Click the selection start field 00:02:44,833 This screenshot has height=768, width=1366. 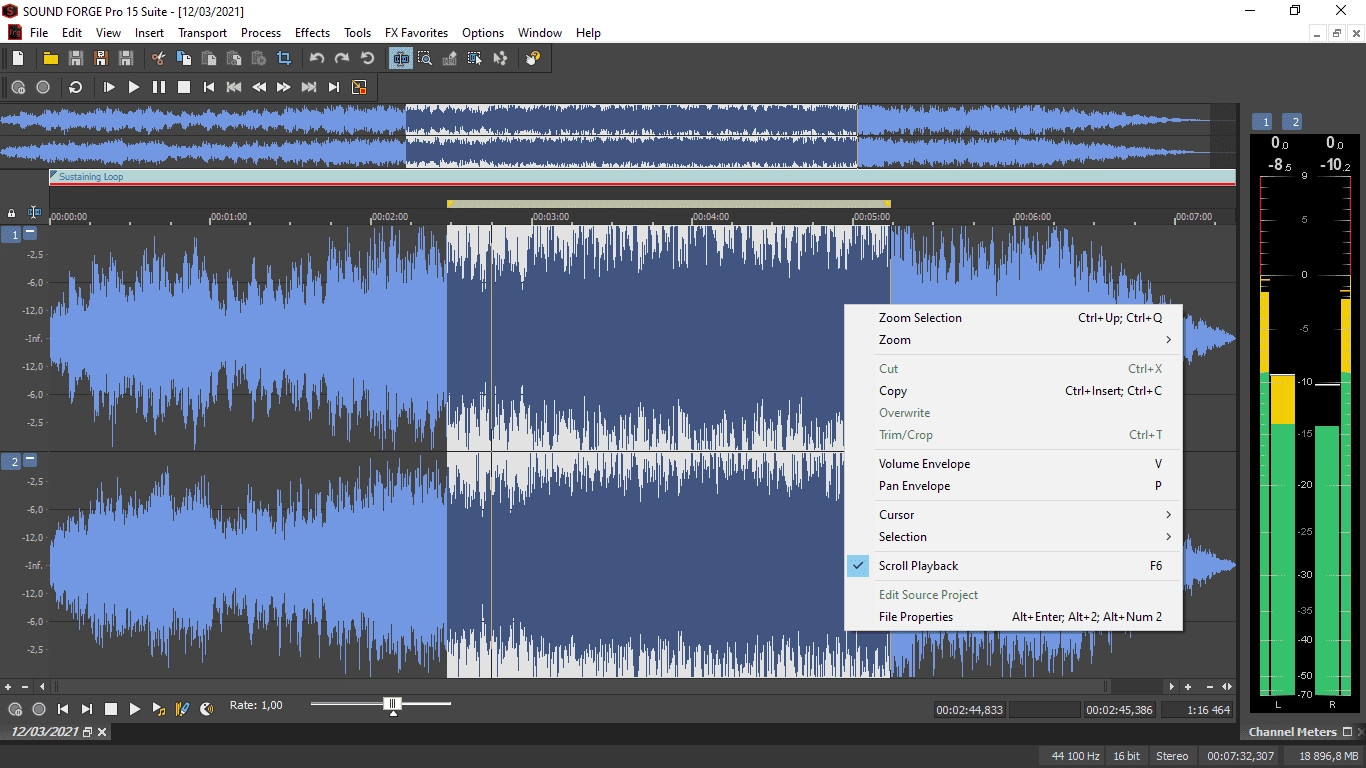(x=969, y=710)
